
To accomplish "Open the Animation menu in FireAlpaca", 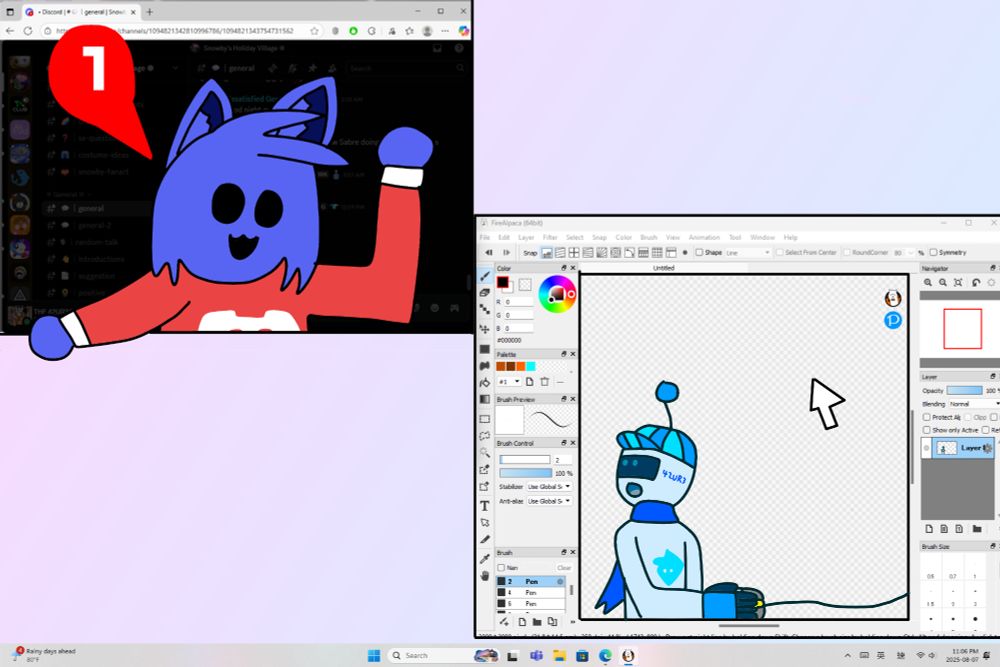I will point(704,237).
